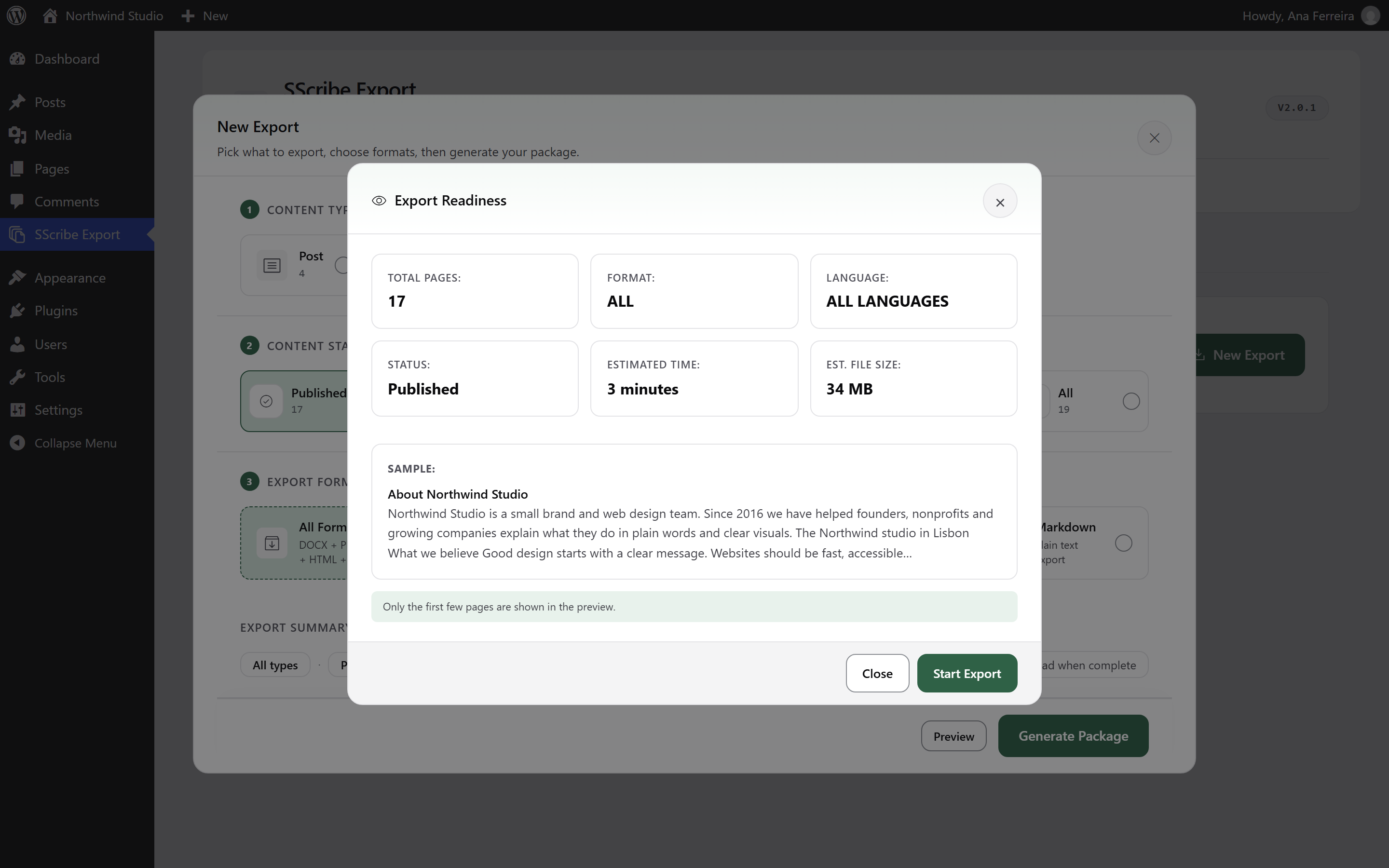Image resolution: width=1389 pixels, height=868 pixels.
Task: Click the Generate Package button
Action: coord(1073,736)
